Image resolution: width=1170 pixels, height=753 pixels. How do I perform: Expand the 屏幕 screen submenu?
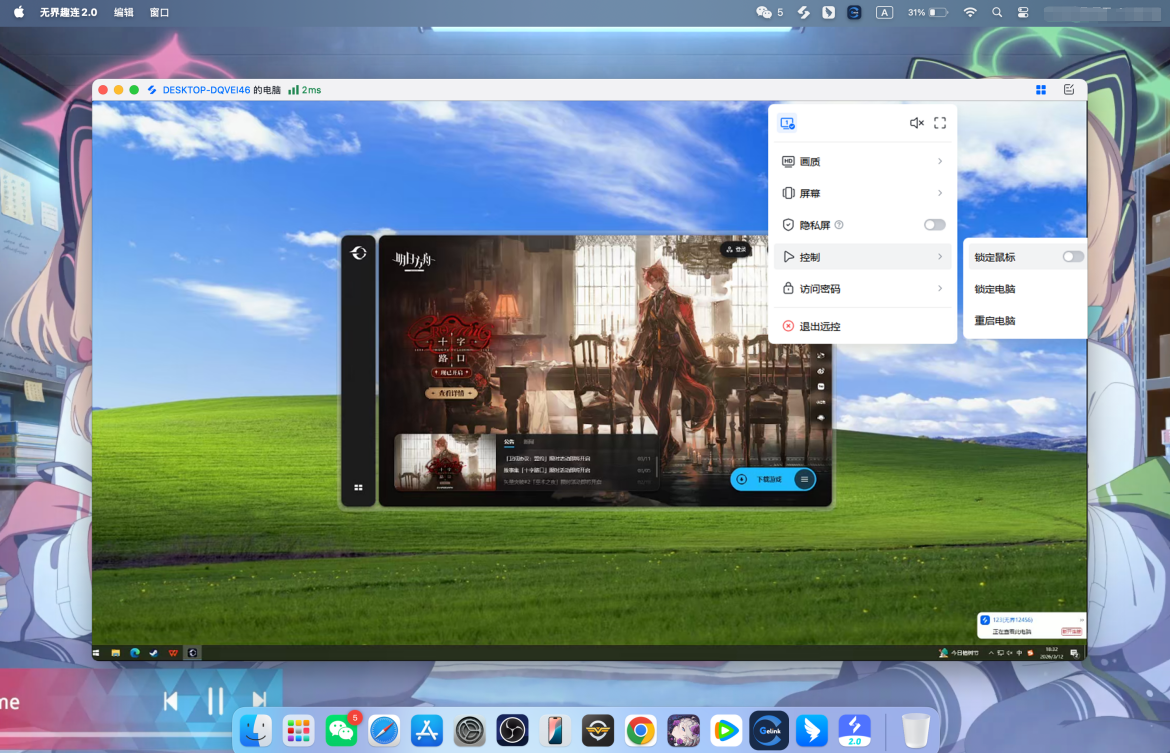[x=862, y=193]
